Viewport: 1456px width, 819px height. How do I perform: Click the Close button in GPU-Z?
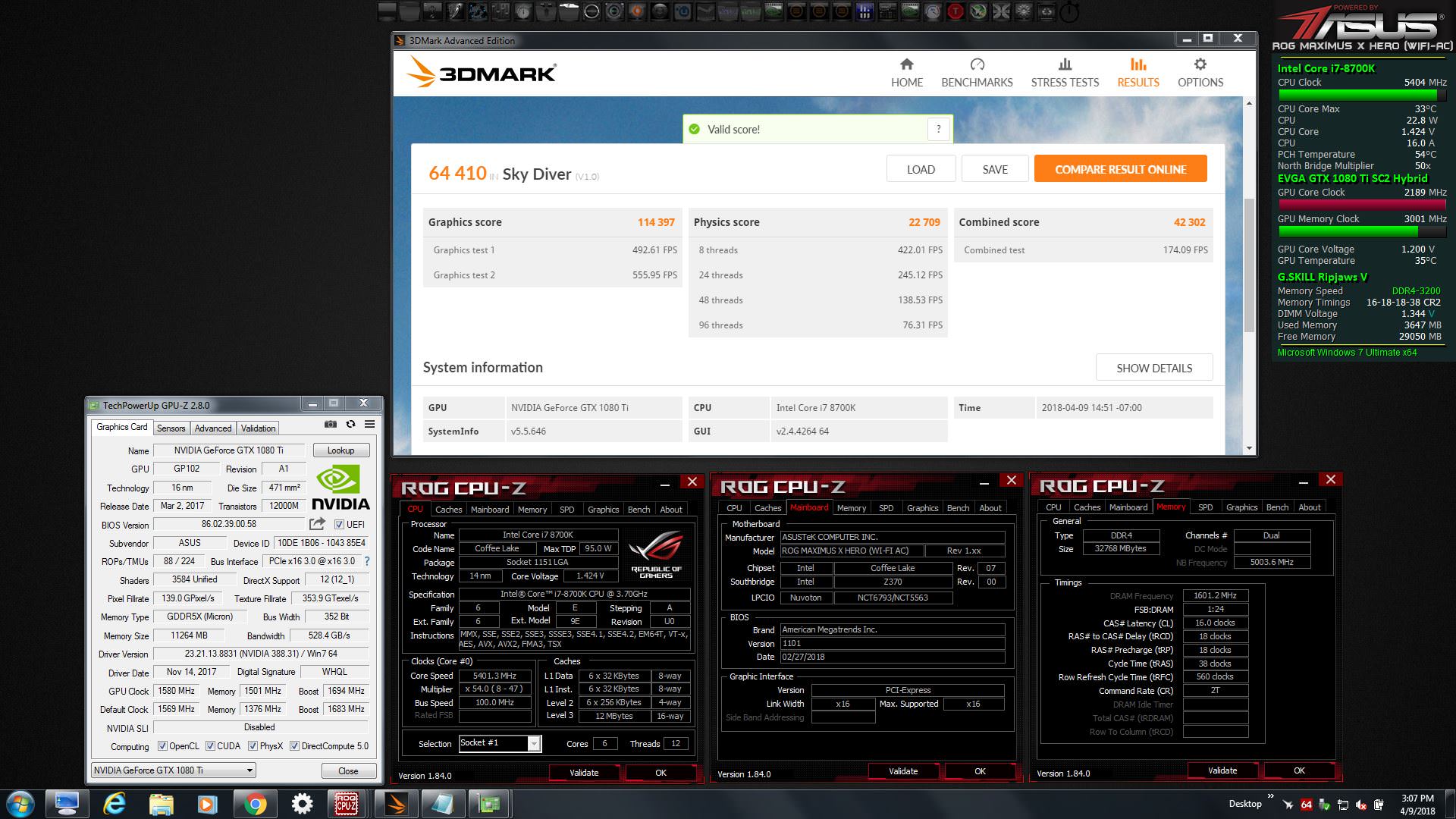[348, 771]
